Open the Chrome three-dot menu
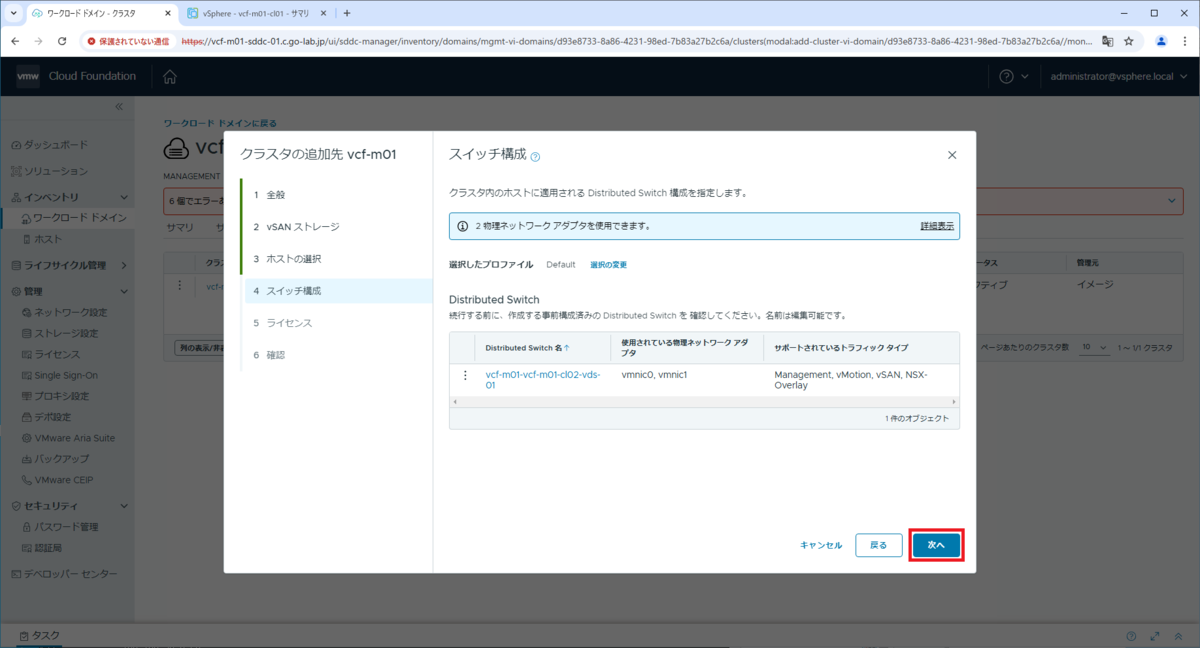Screen dimensions: 1200x648 1185,41
